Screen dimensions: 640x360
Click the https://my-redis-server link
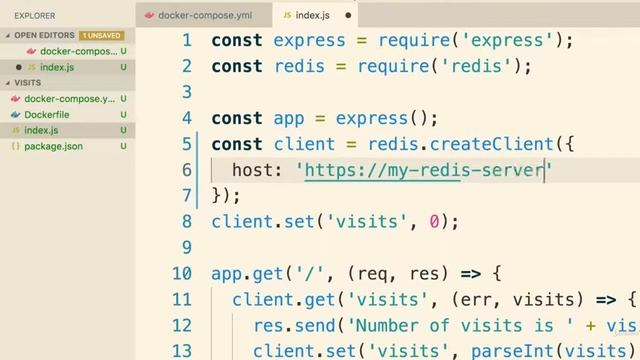point(424,170)
